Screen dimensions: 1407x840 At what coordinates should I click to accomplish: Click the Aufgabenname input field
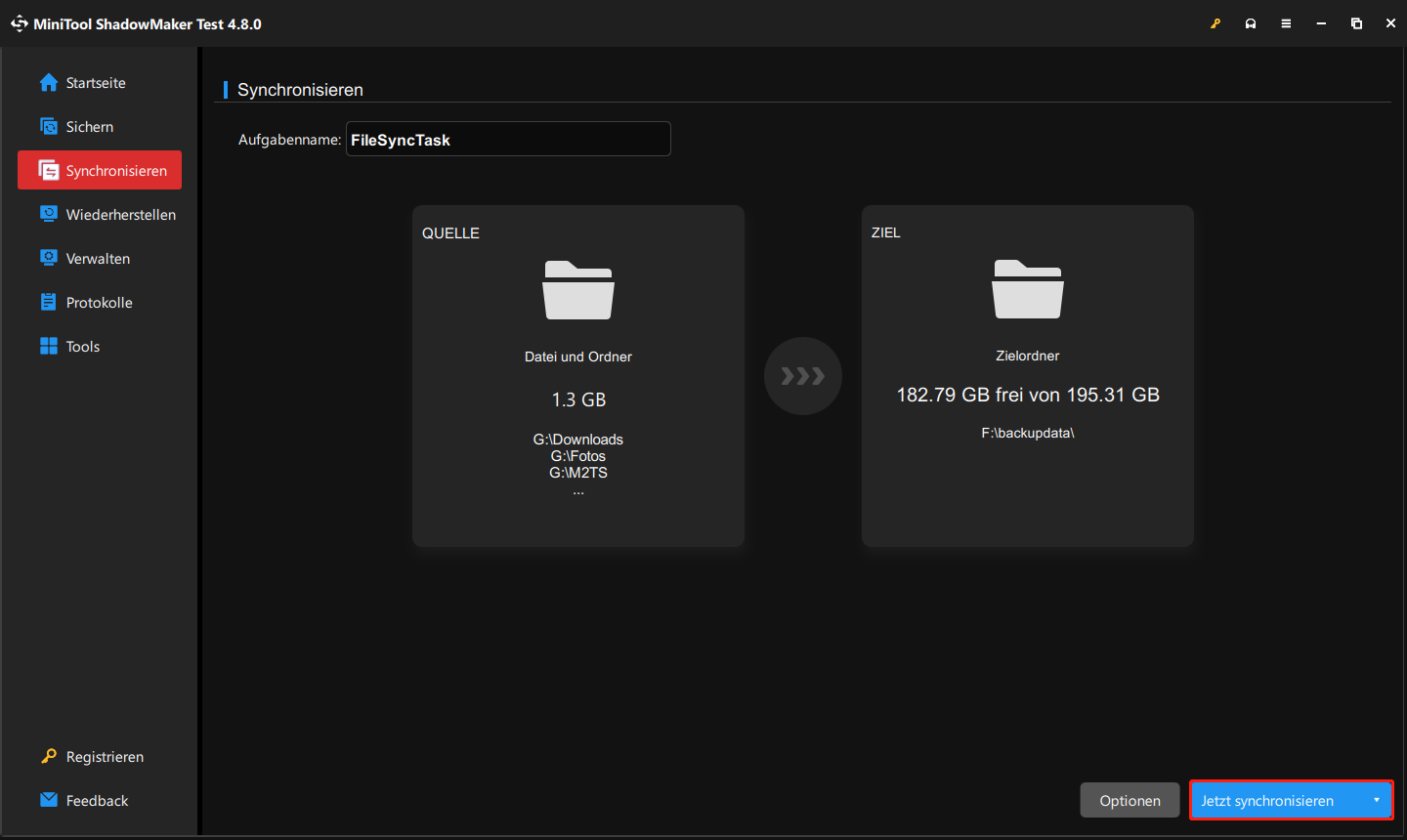508,139
